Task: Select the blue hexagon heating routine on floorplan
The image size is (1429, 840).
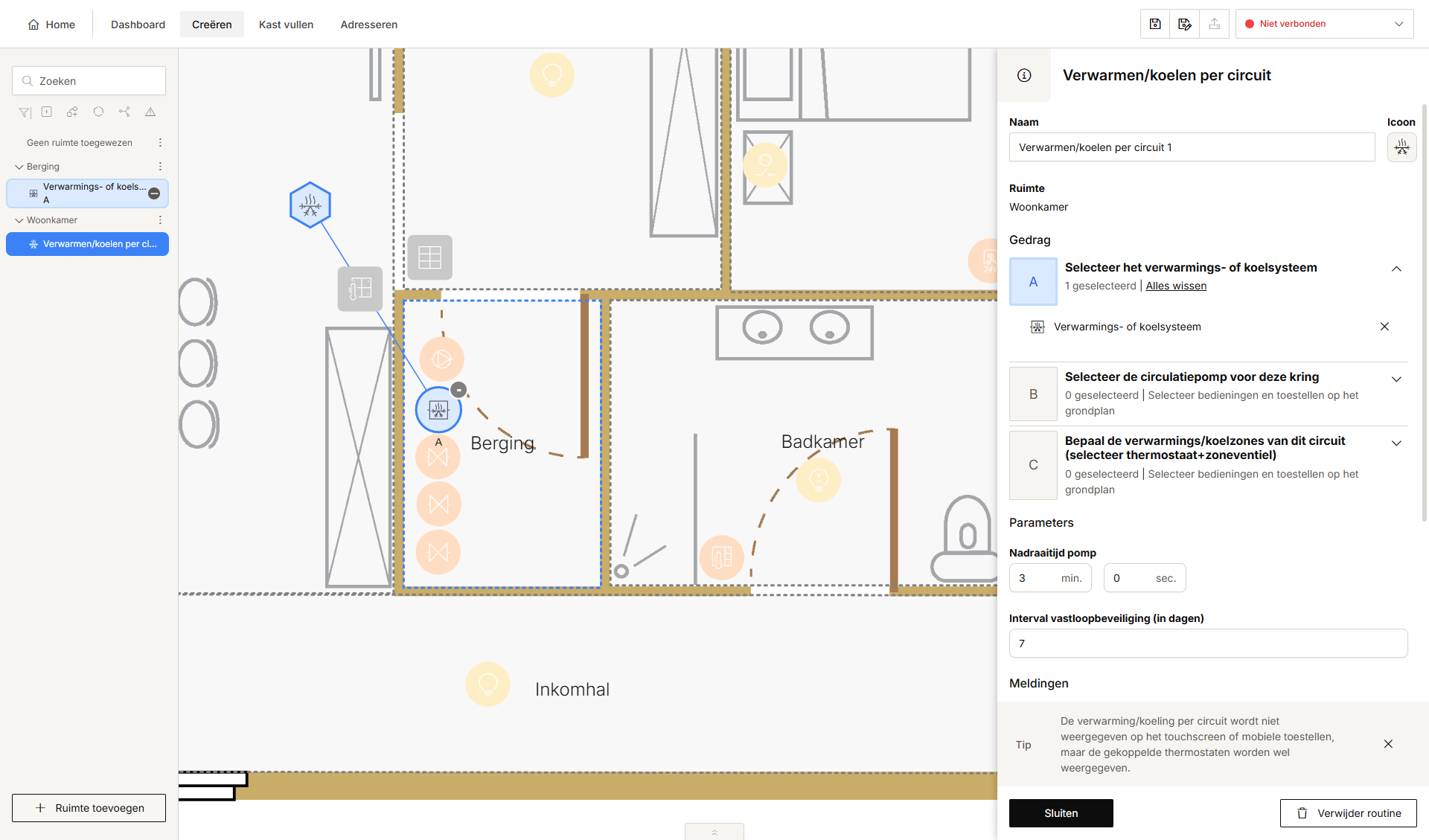Action: coord(310,205)
